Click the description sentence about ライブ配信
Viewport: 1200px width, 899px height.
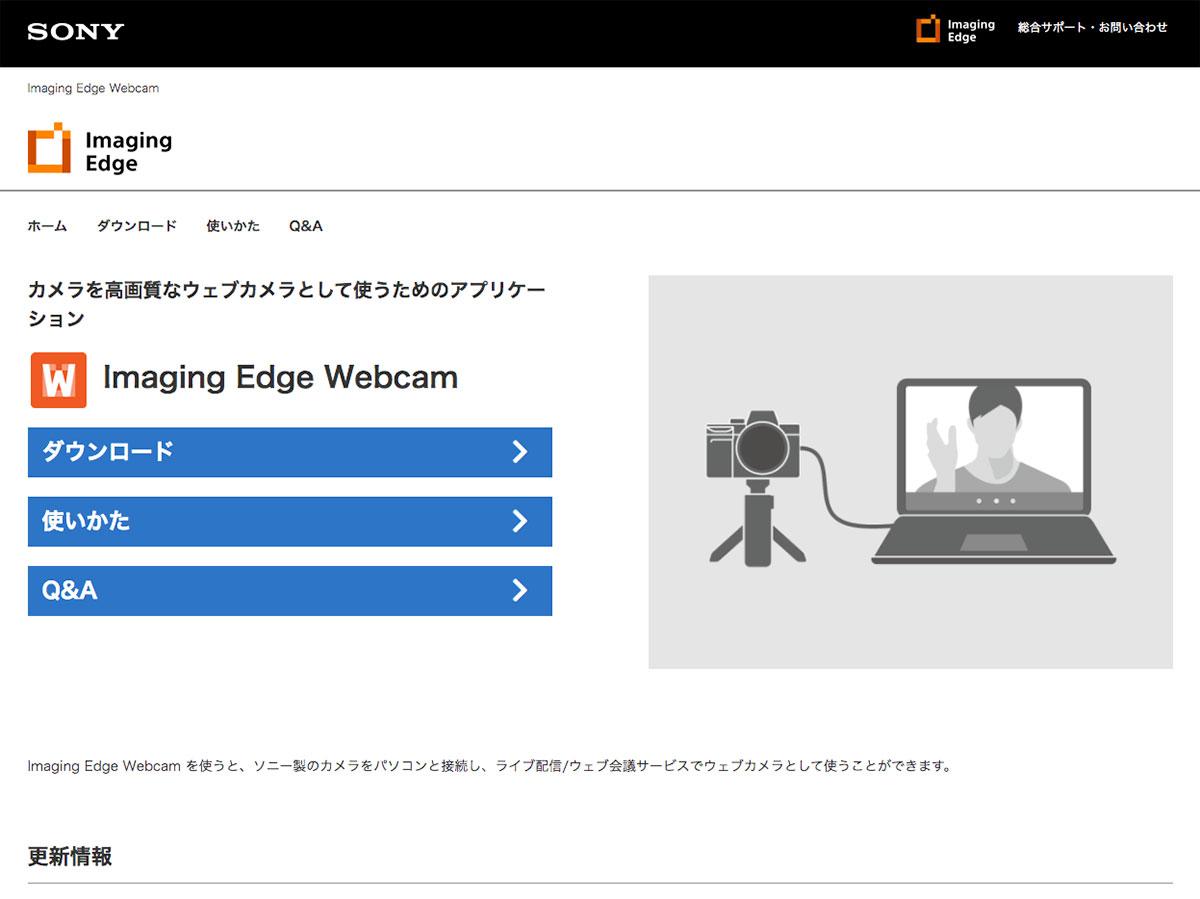click(x=490, y=766)
